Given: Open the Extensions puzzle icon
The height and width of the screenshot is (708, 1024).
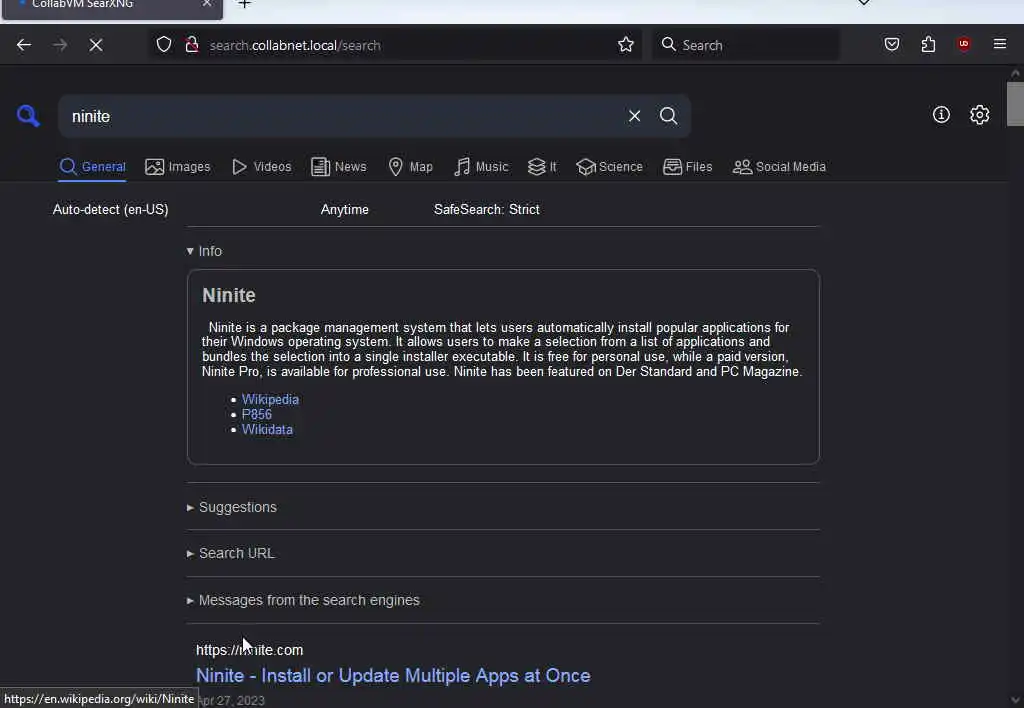Looking at the screenshot, I should click(928, 44).
